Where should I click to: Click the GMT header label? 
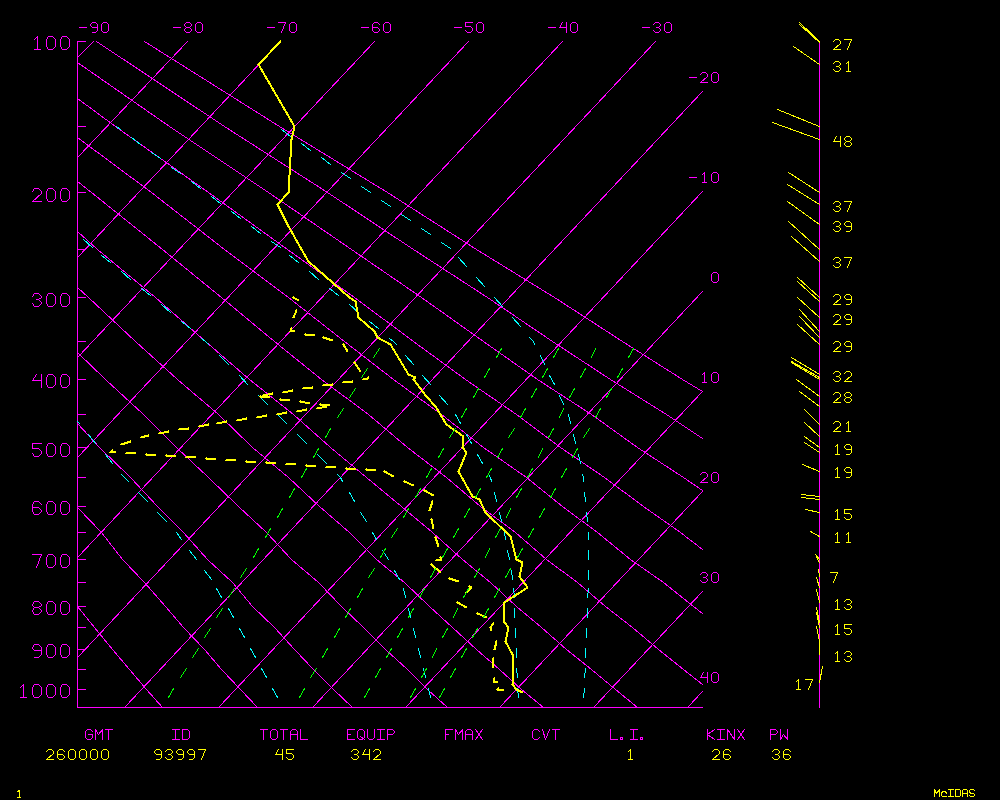[x=99, y=735]
